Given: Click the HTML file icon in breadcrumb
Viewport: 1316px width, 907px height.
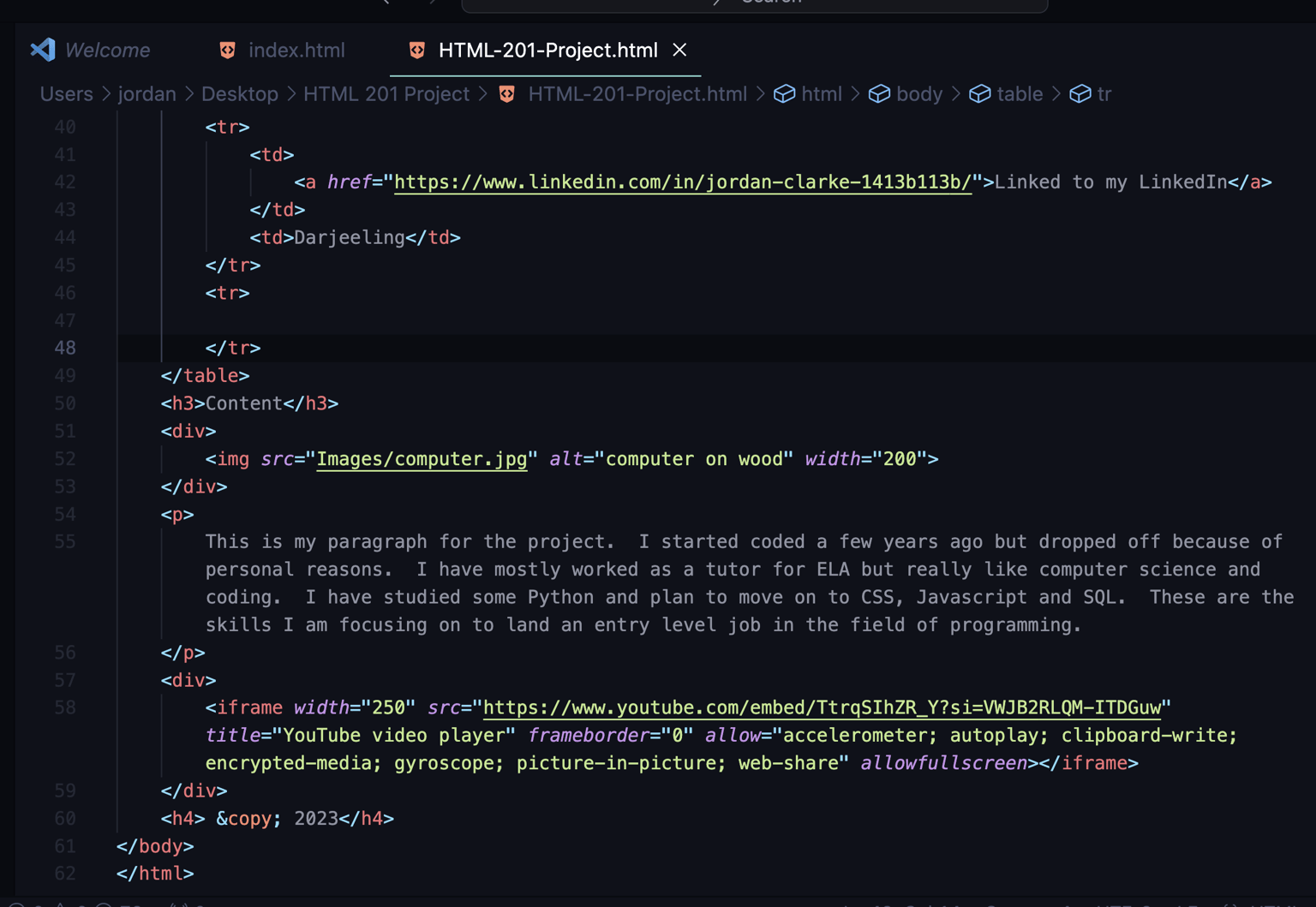Looking at the screenshot, I should 507,94.
